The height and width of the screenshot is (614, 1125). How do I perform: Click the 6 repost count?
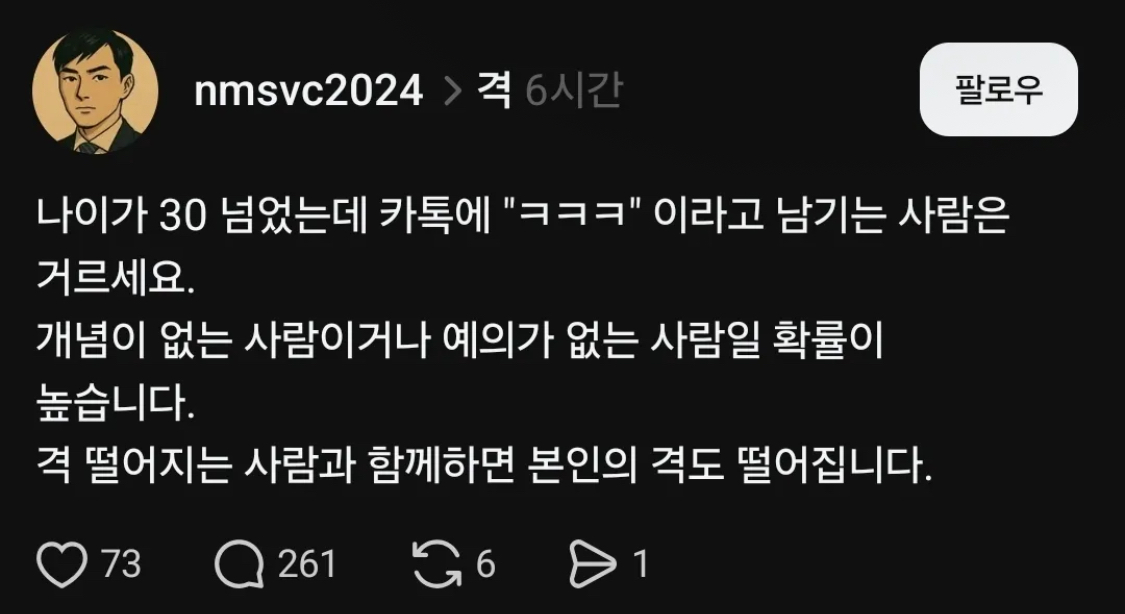click(x=486, y=564)
